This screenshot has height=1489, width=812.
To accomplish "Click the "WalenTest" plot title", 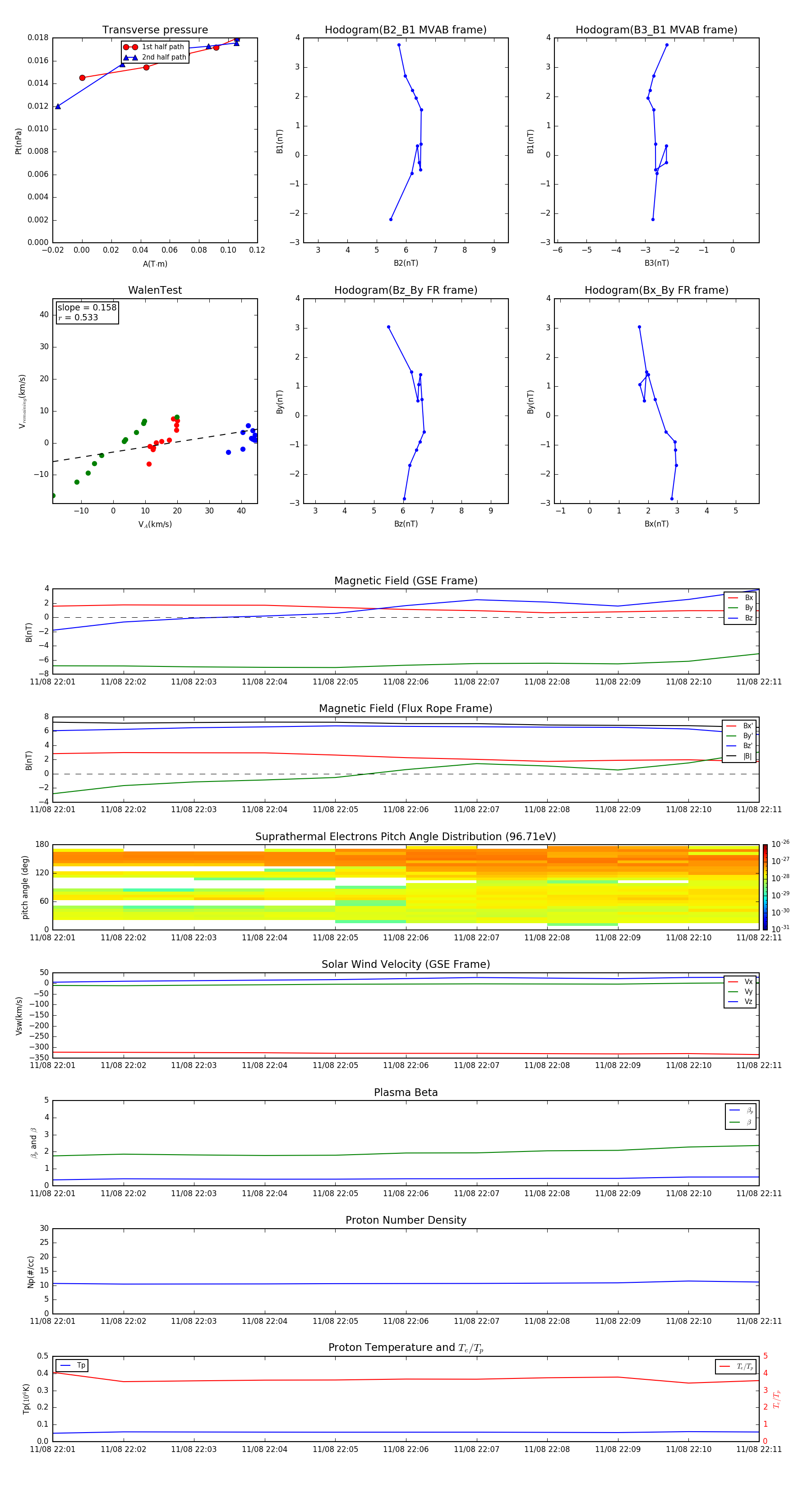I will [155, 290].
